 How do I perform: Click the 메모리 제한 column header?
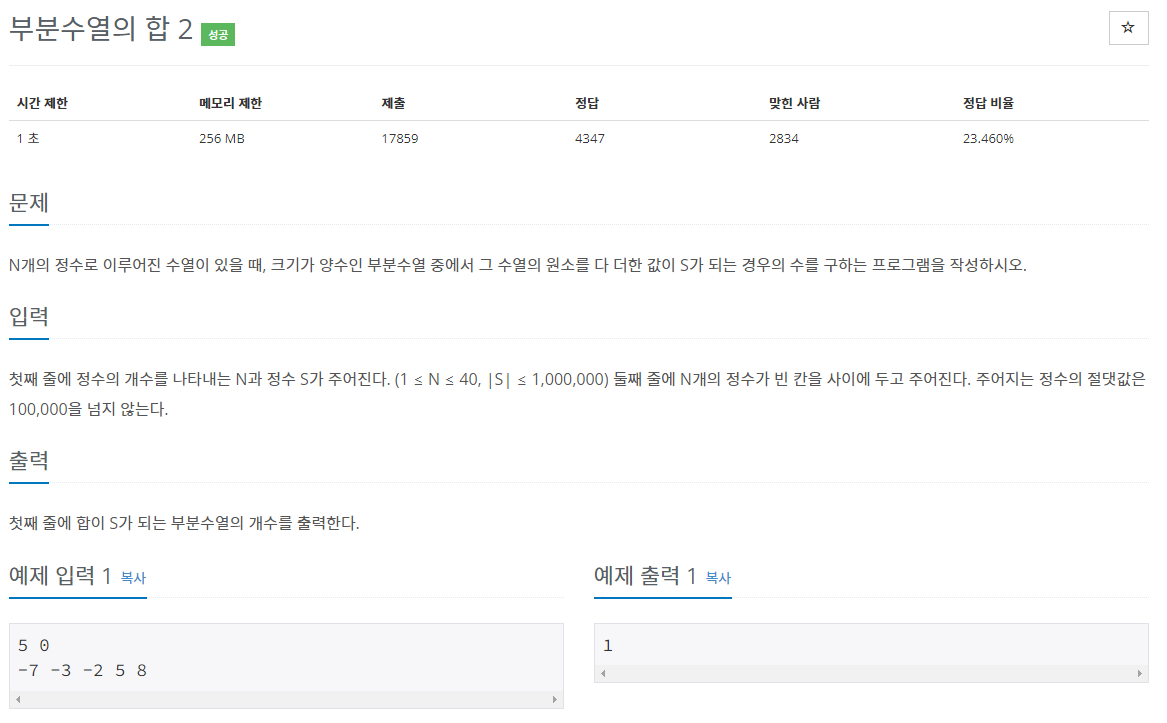(x=230, y=103)
